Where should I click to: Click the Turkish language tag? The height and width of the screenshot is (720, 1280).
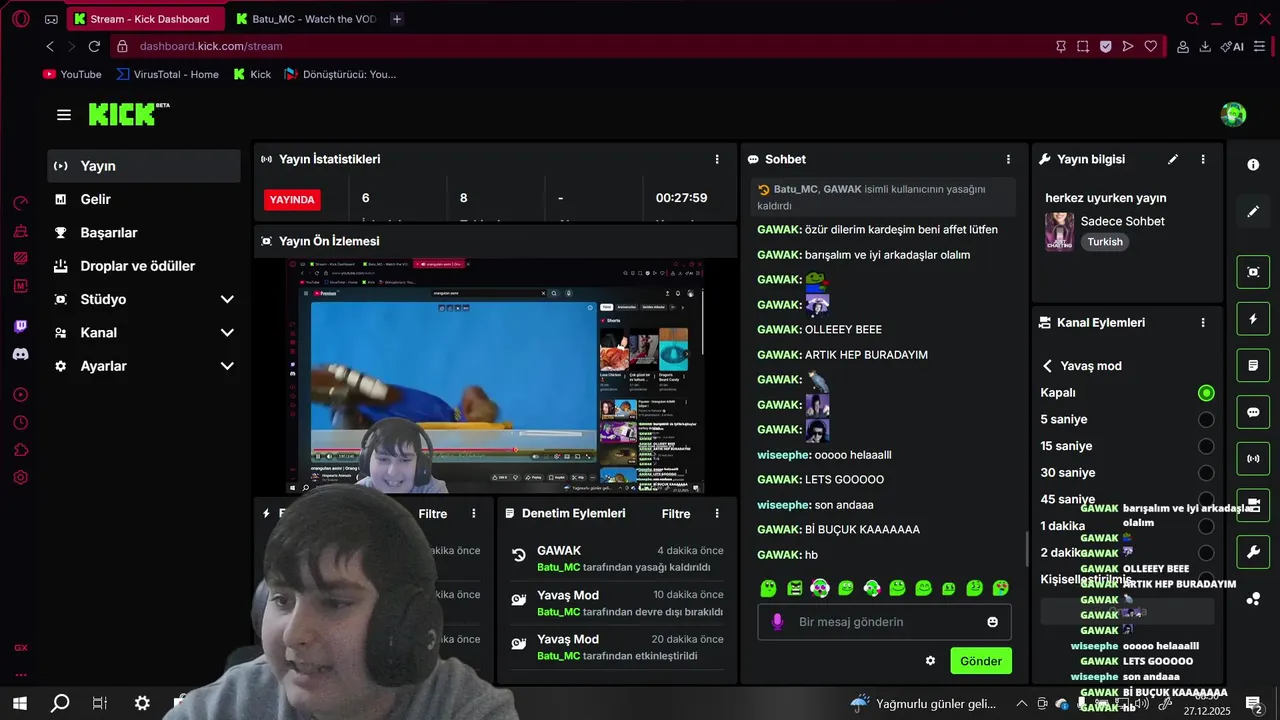1105,242
